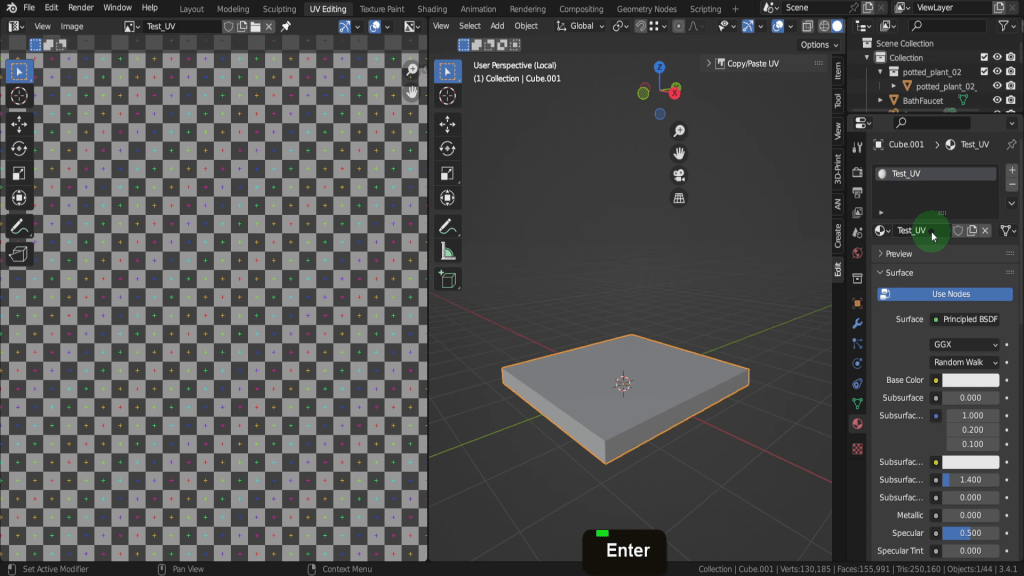Open the GGX distribution dropdown
1024x576 pixels.
click(x=964, y=344)
